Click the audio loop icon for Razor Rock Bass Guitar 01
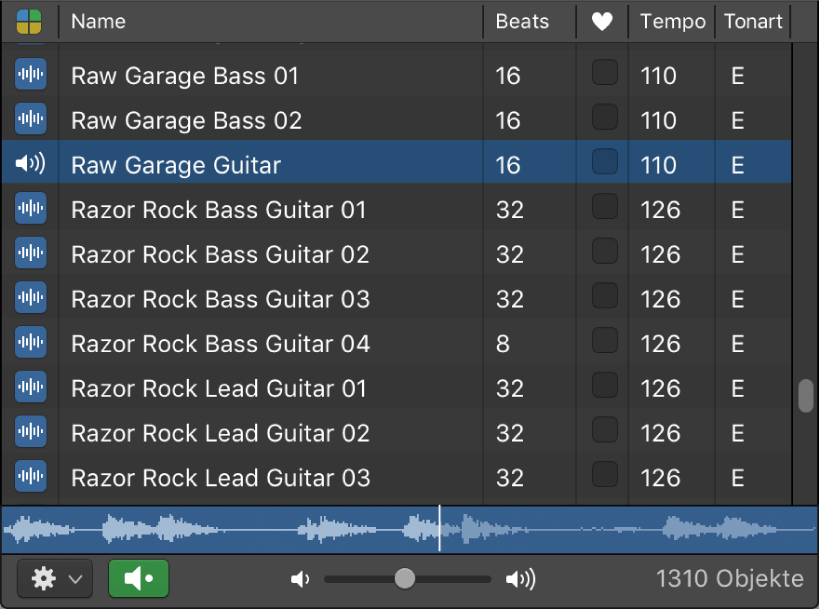Image resolution: width=819 pixels, height=609 pixels. point(31,209)
